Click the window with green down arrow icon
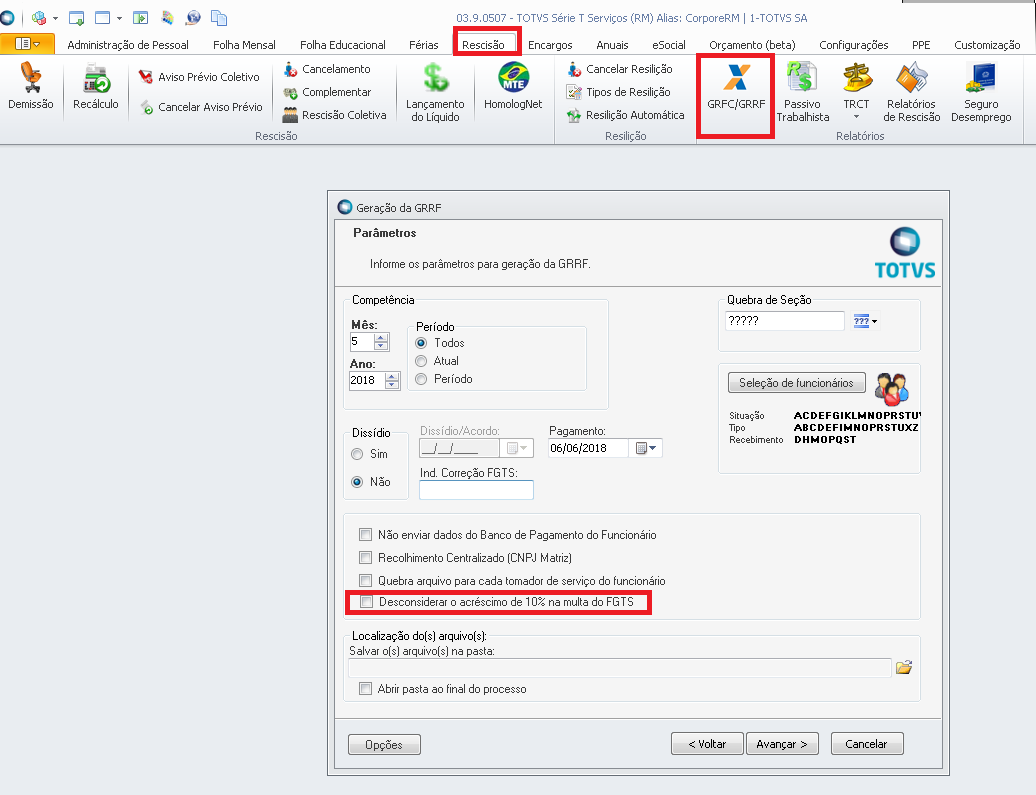 (77, 18)
